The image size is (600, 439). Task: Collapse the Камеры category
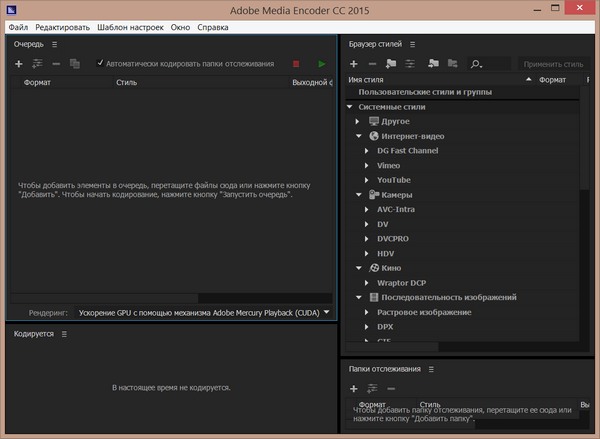[359, 195]
